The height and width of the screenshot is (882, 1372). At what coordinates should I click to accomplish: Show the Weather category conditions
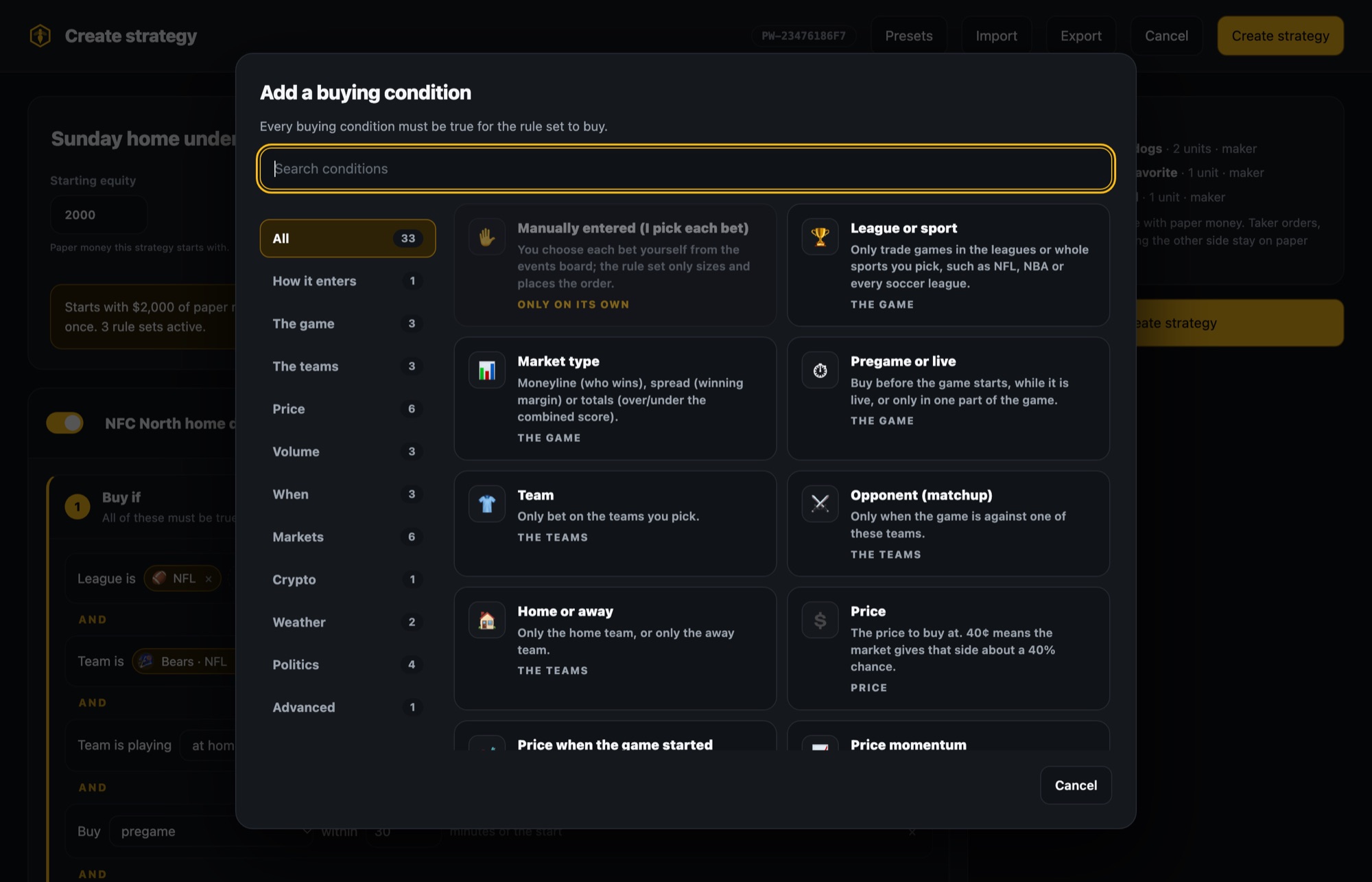[348, 622]
